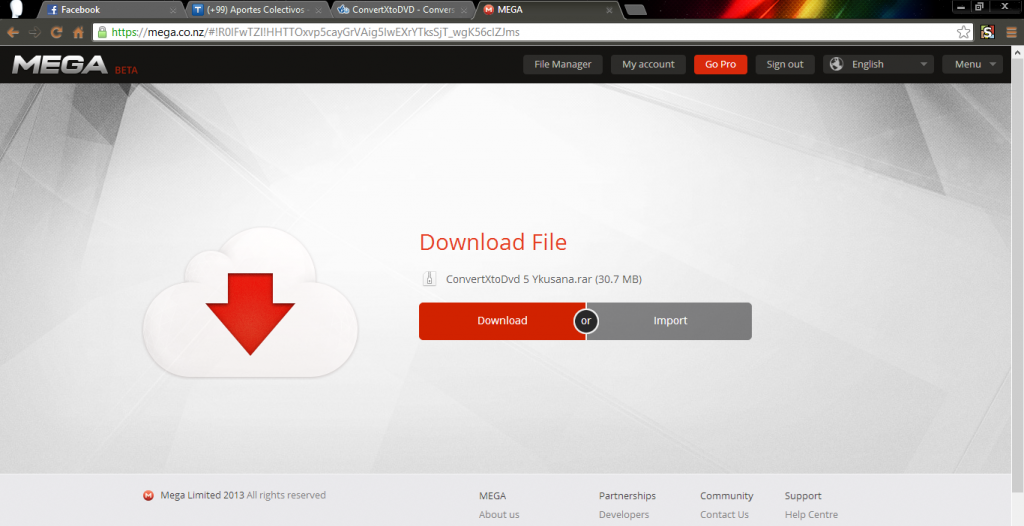Click the red Mega Limited footer logo

tap(148, 495)
